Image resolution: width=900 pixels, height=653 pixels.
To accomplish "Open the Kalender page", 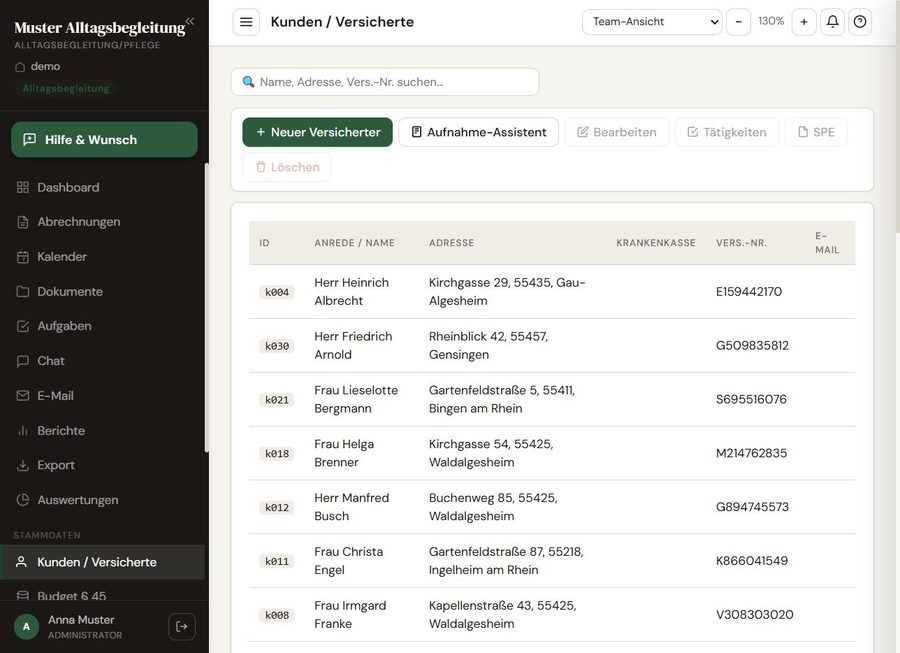I will 102,257.
